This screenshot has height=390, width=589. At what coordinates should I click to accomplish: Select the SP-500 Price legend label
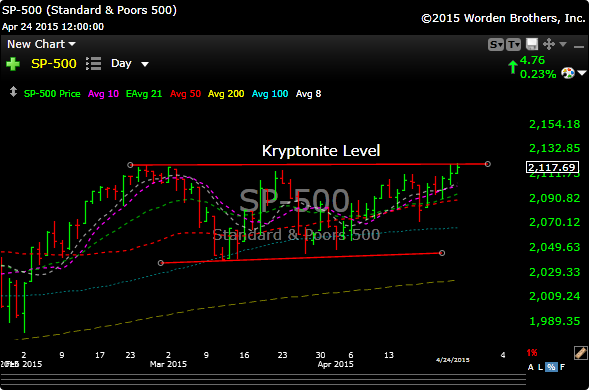52,94
